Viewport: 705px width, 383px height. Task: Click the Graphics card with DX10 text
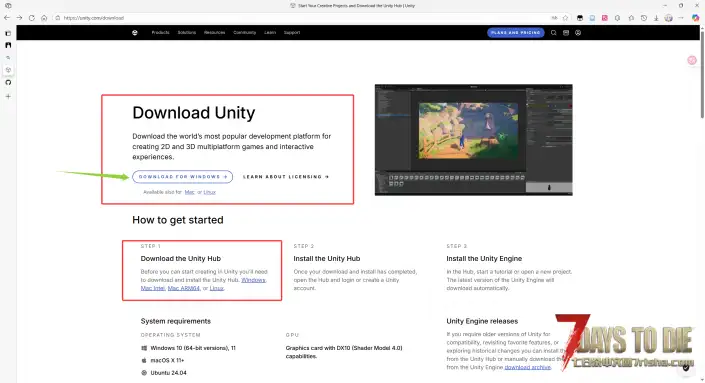pos(344,352)
